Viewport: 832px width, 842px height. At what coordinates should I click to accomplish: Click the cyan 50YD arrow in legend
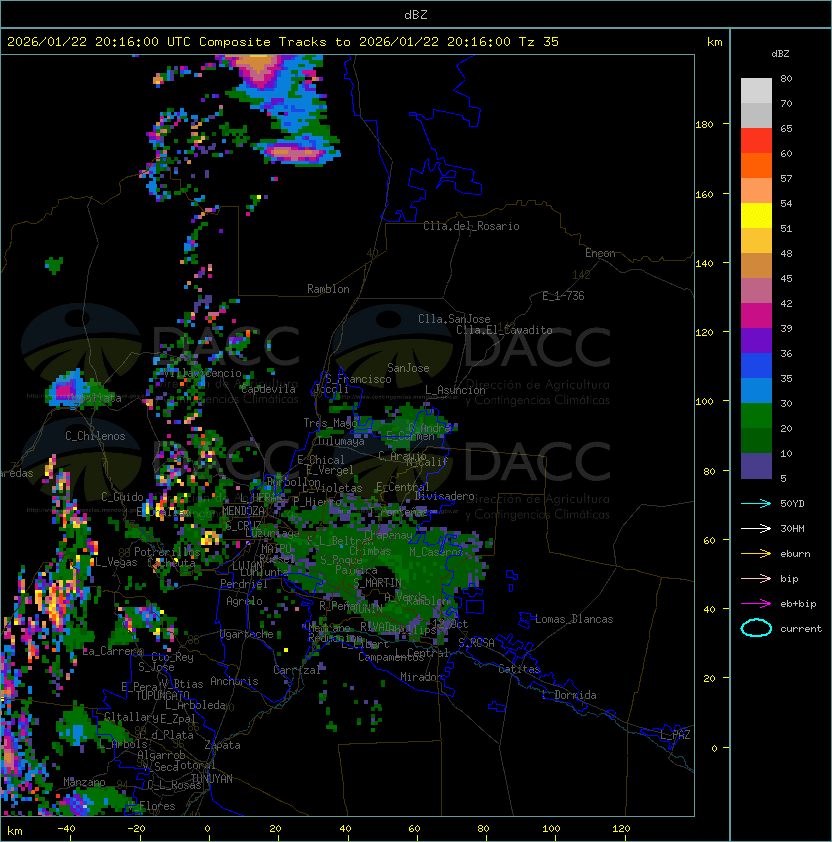point(756,503)
